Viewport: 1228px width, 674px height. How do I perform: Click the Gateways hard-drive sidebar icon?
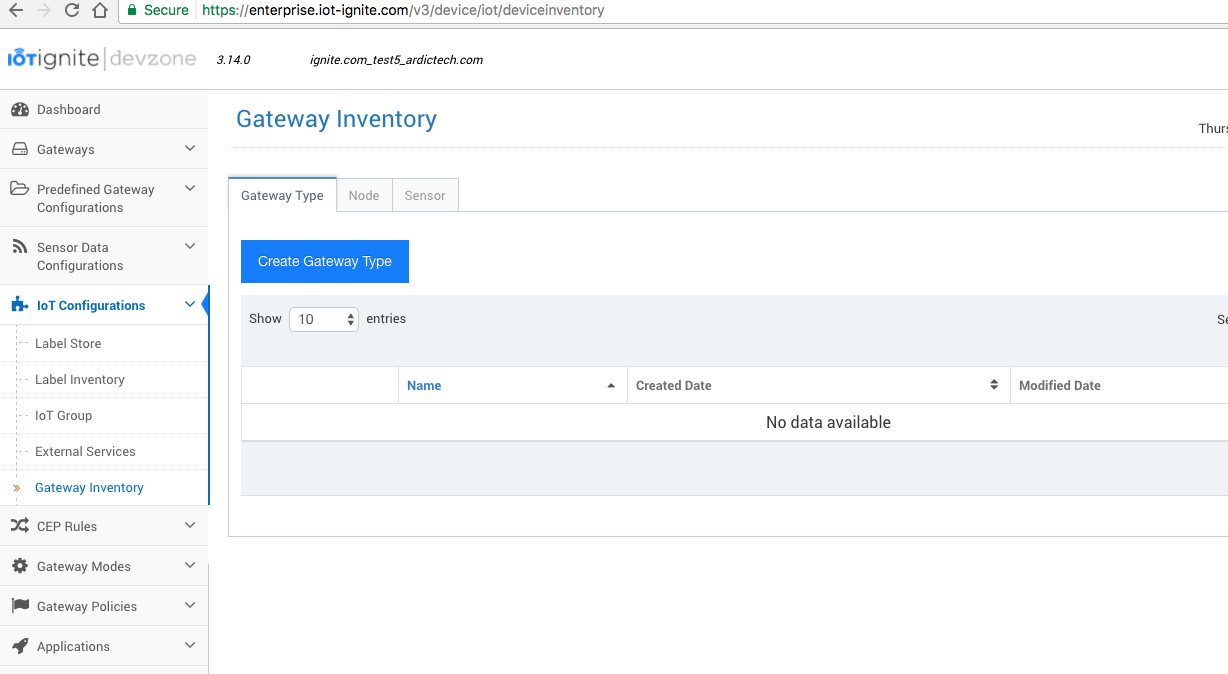tap(19, 148)
